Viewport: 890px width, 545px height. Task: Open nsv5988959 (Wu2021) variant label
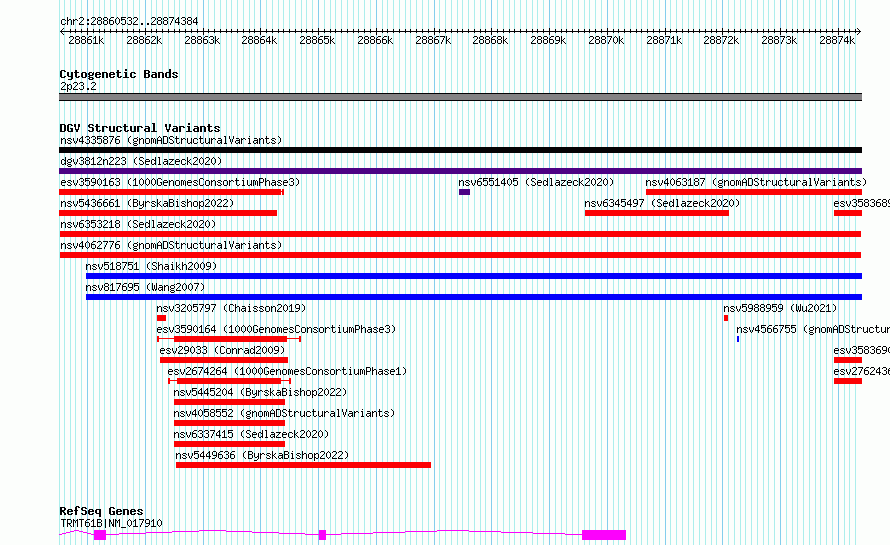click(x=780, y=308)
